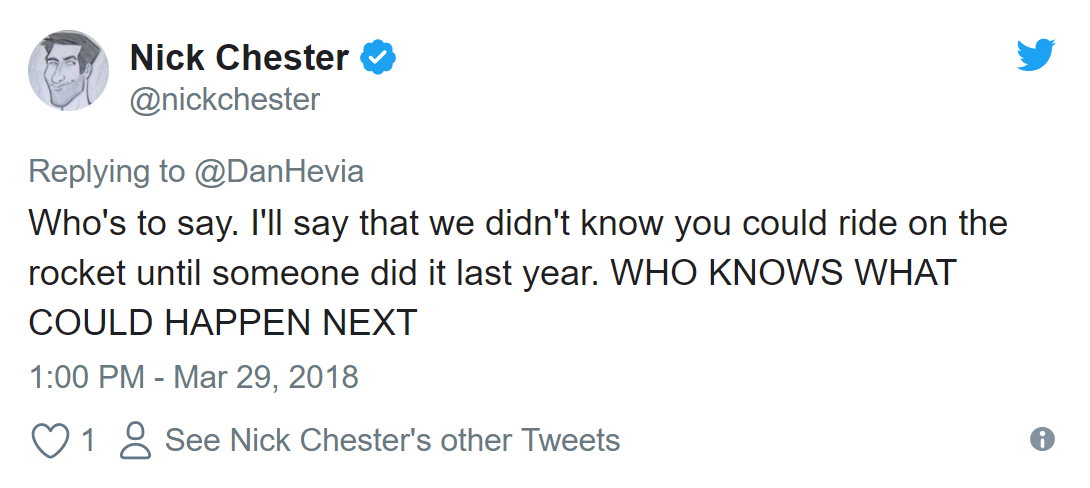Visit the @nickchester handle link
The width and height of the screenshot is (1090, 488).
pos(225,100)
